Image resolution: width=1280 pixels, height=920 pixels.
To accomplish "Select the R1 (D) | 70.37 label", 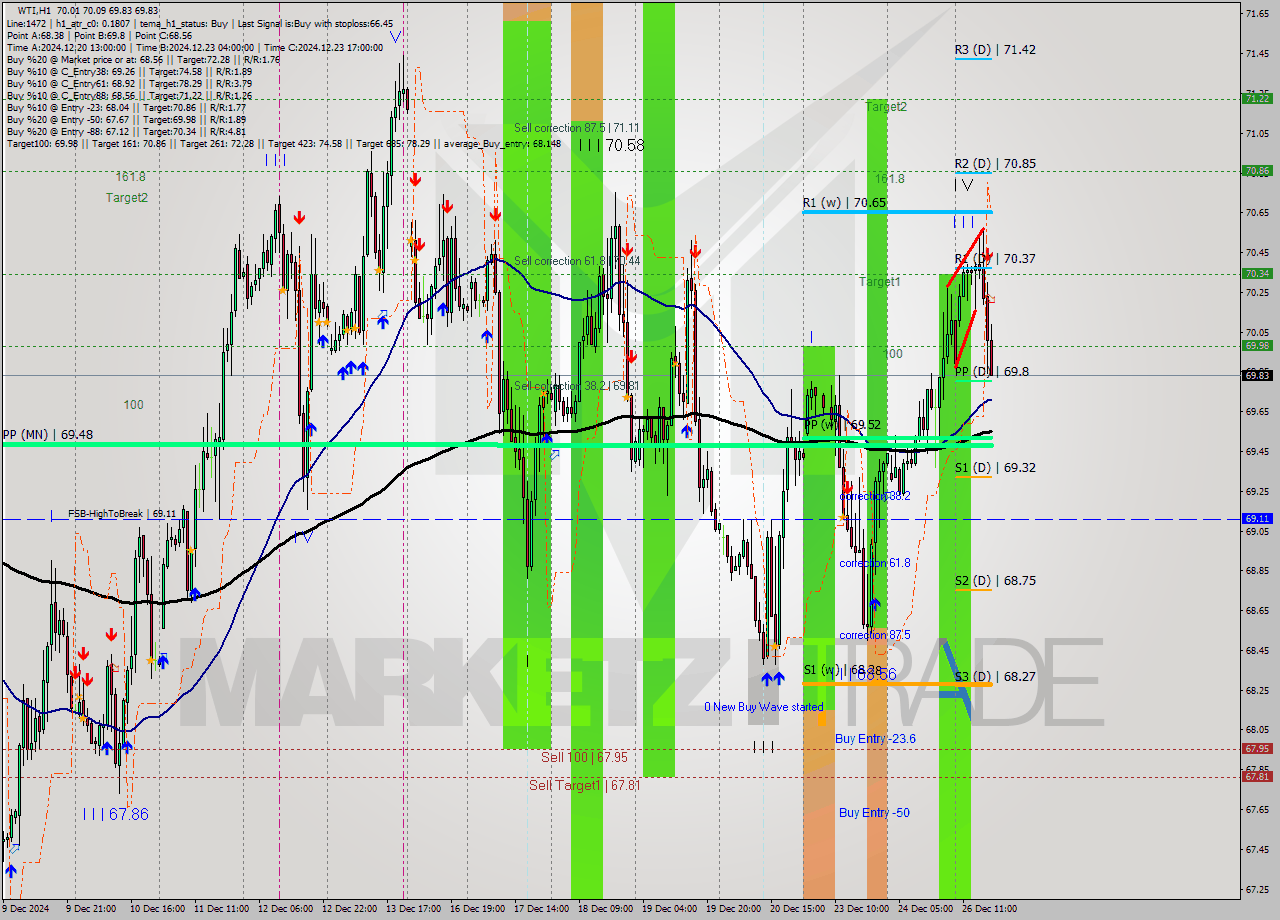I will point(995,258).
